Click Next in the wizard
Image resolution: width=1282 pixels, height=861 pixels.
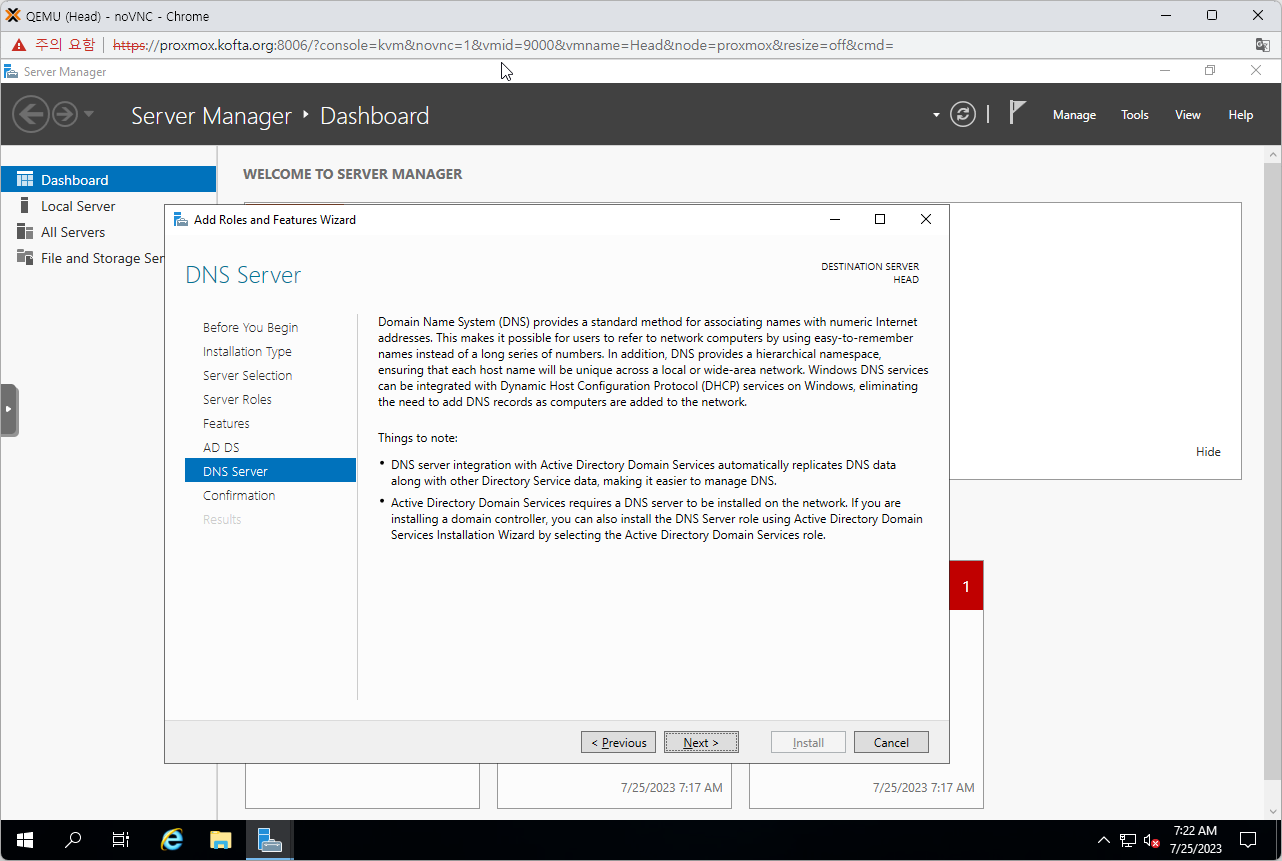[701, 742]
